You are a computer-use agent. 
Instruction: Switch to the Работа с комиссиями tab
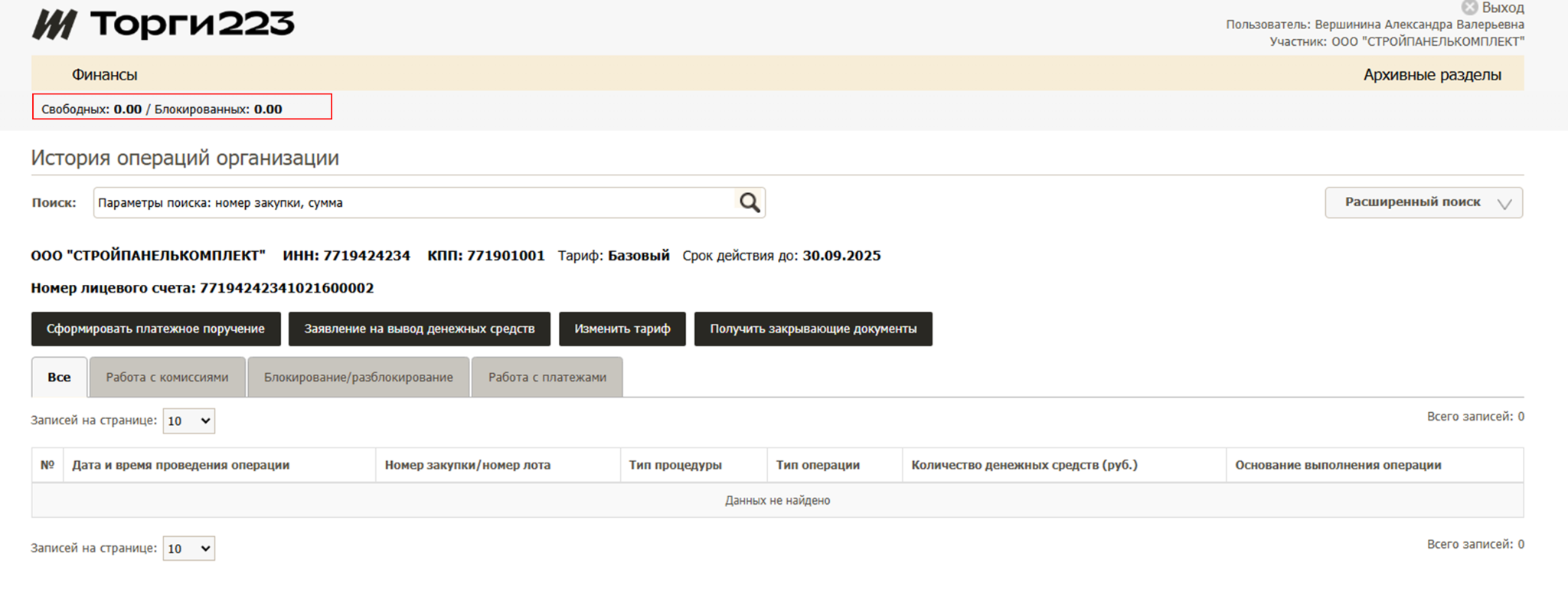pos(167,377)
